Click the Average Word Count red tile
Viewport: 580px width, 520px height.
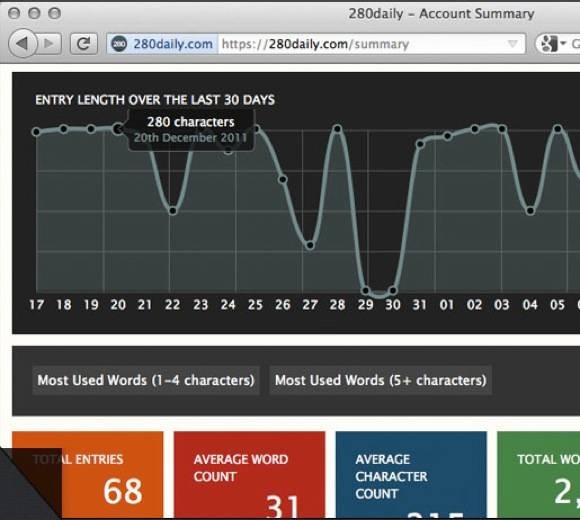click(249, 475)
